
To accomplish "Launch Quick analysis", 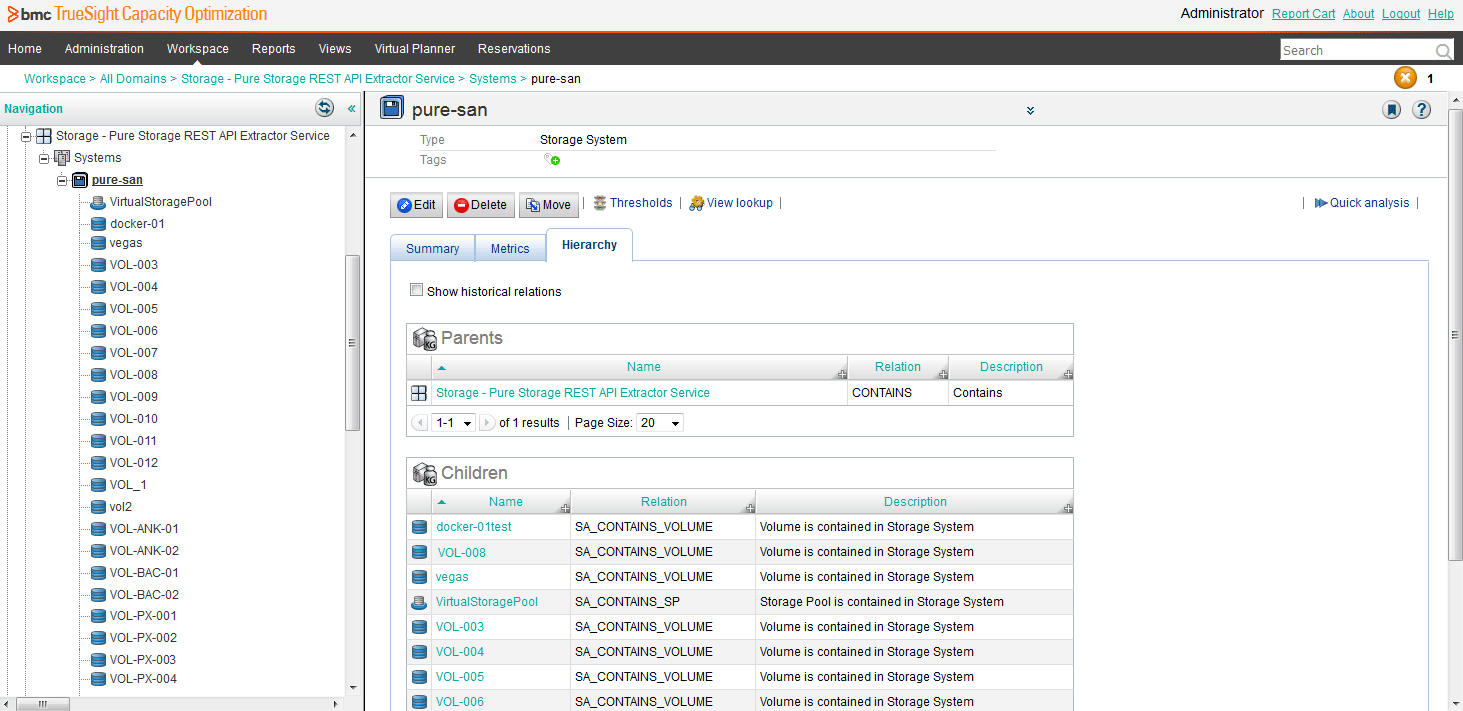I will [x=1362, y=203].
